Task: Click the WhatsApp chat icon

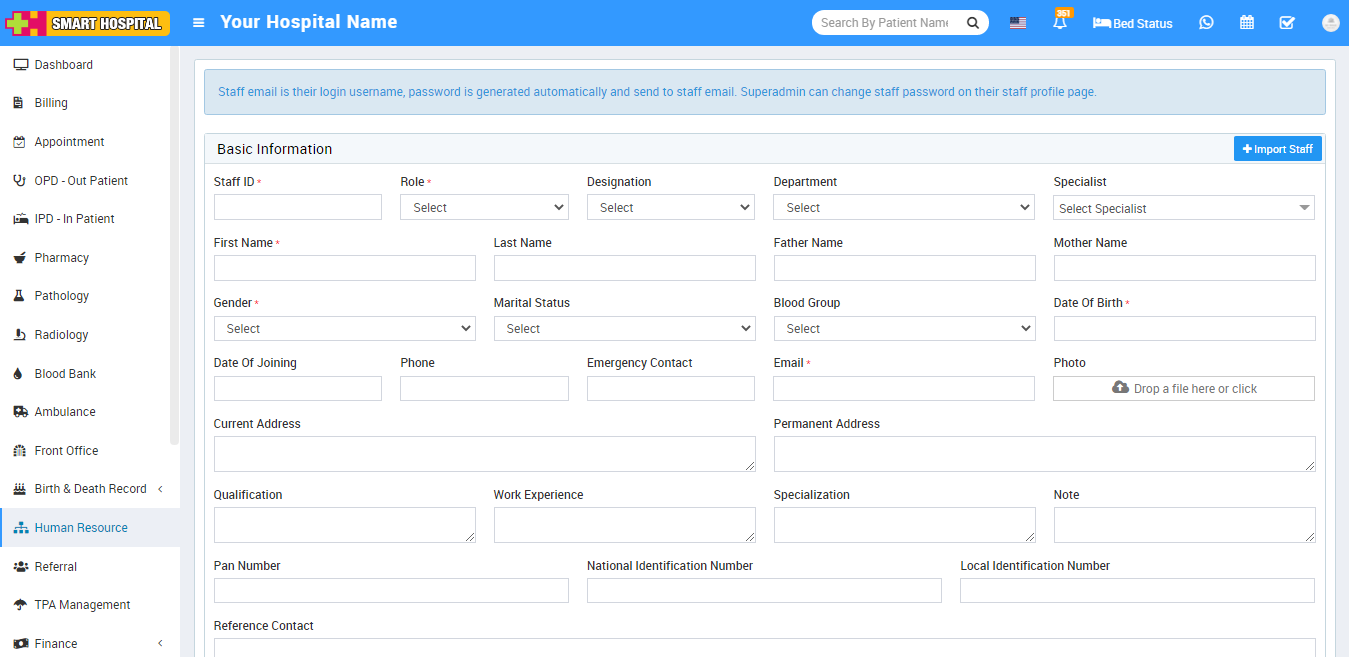Action: [x=1206, y=23]
